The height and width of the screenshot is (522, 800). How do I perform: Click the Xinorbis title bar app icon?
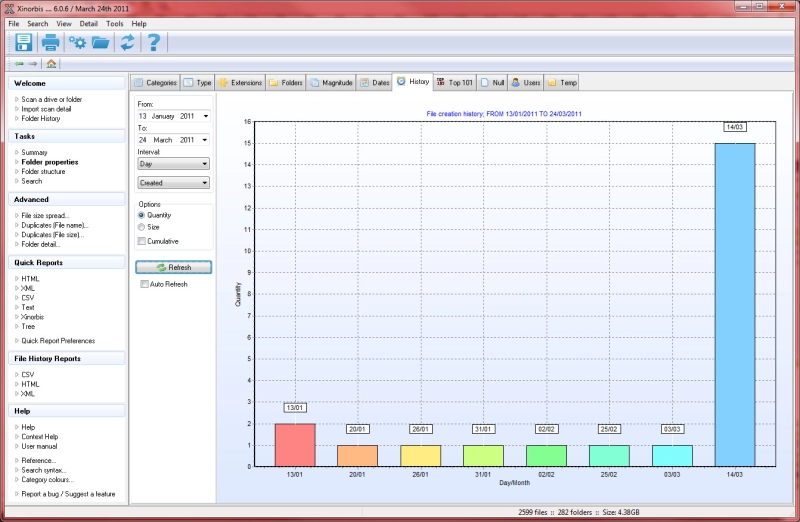point(9,8)
